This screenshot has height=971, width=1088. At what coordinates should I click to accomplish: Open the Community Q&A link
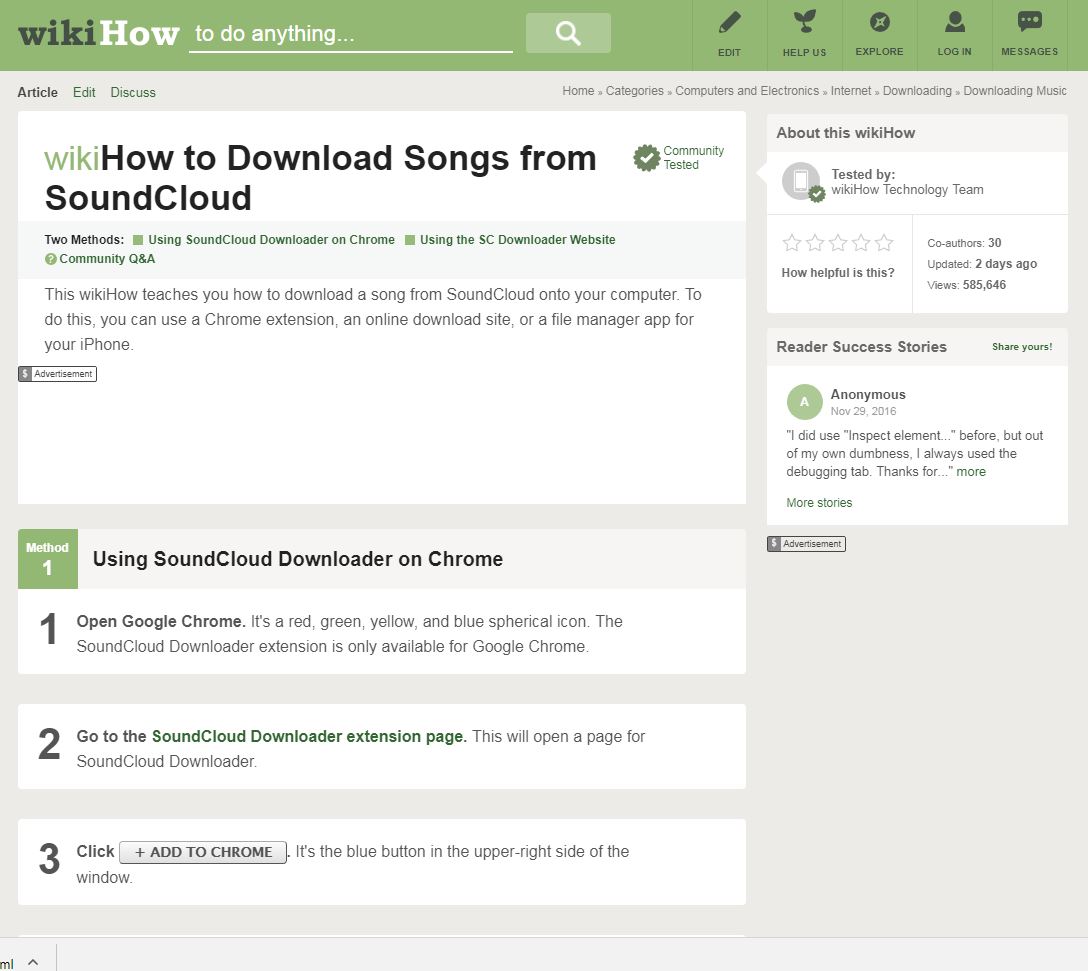point(107,259)
